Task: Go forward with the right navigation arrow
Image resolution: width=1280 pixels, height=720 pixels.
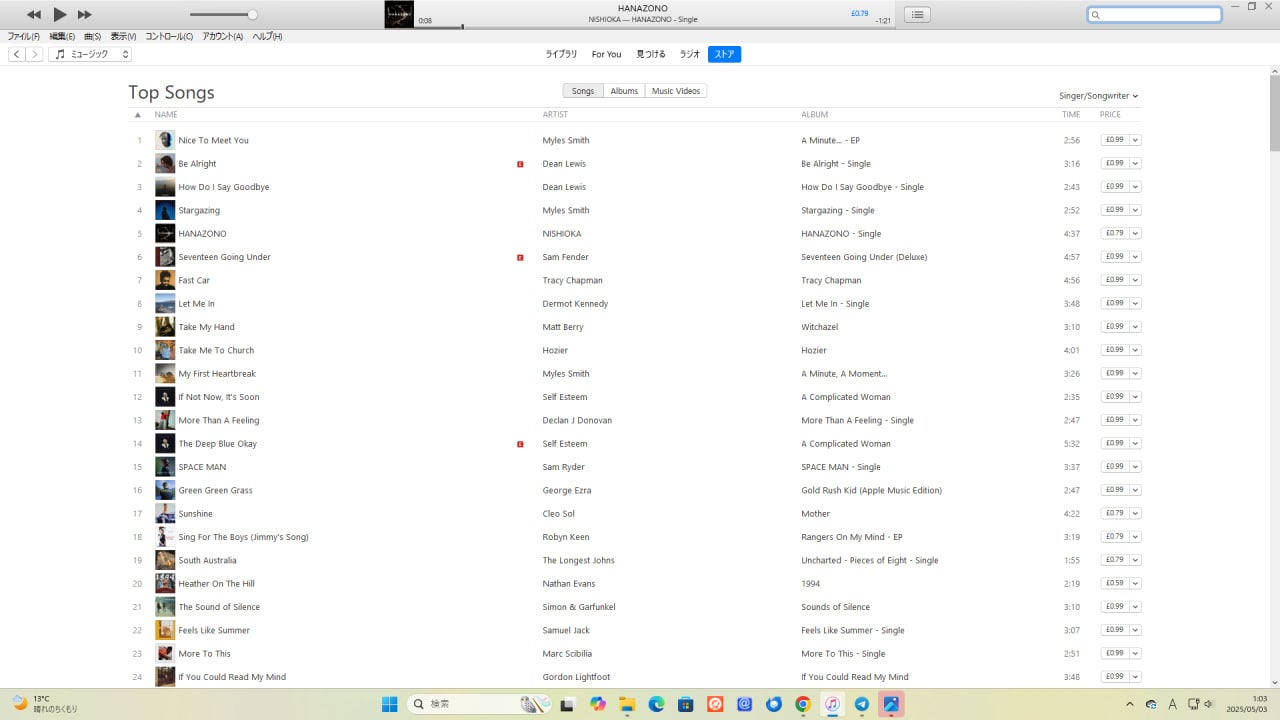Action: pyautogui.click(x=35, y=54)
